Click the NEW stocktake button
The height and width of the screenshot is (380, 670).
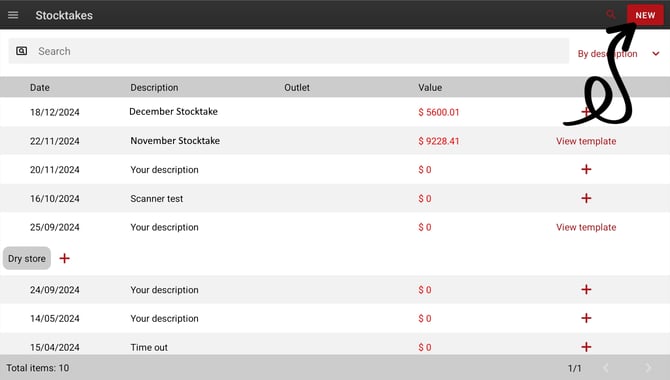point(645,15)
